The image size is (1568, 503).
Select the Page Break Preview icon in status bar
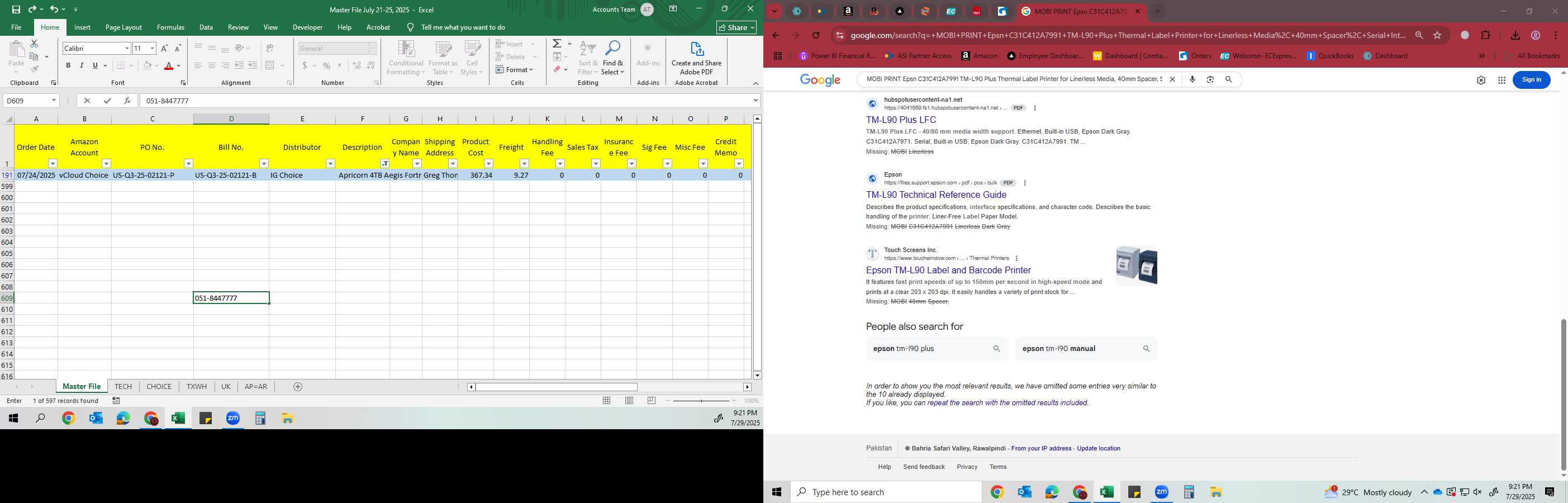coord(652,401)
